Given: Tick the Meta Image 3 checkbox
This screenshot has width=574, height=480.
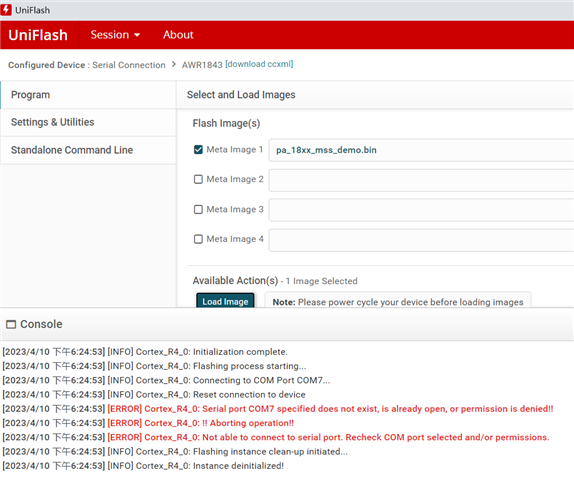Looking at the screenshot, I should 198,209.
